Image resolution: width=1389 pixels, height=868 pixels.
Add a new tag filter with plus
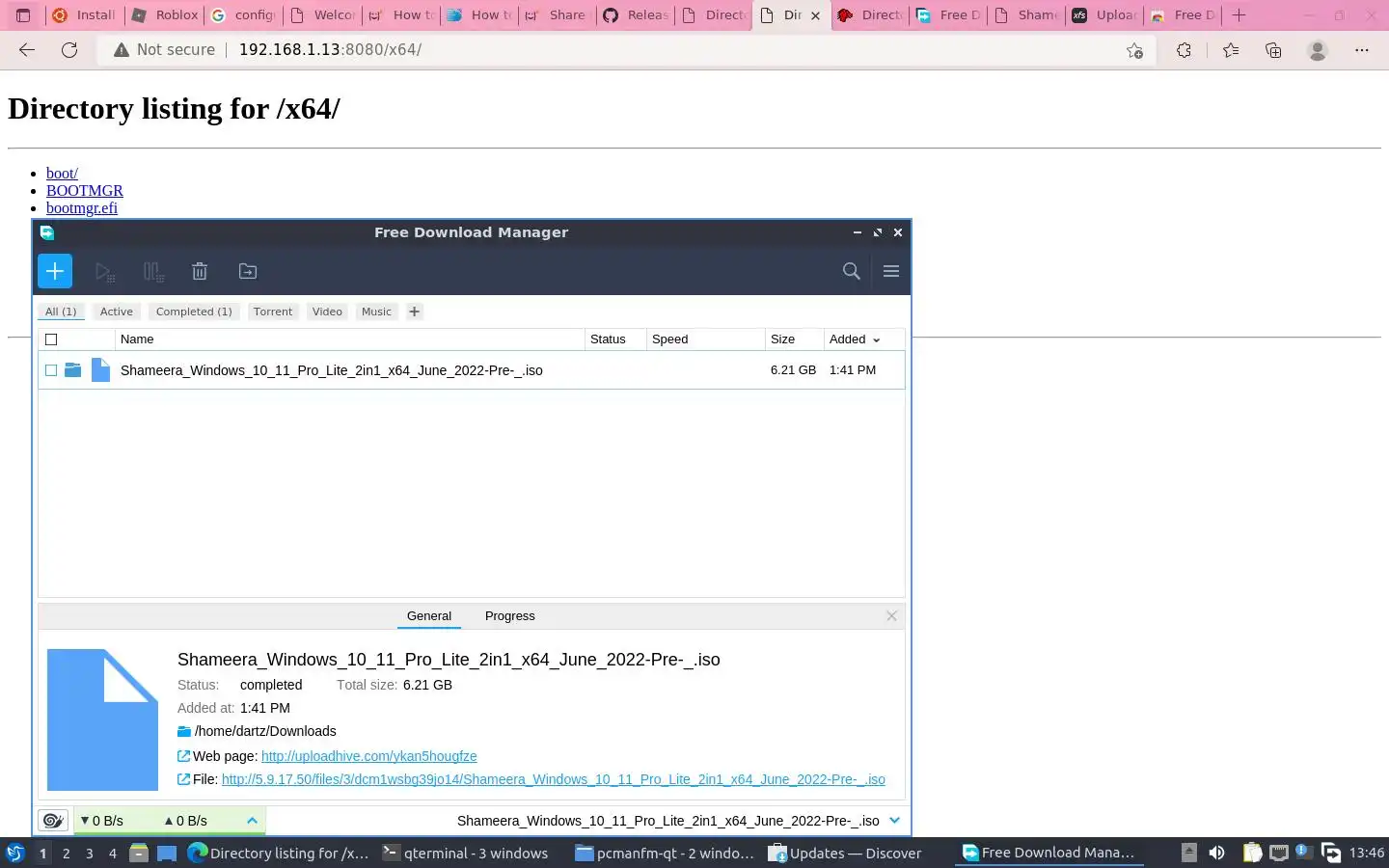414,312
